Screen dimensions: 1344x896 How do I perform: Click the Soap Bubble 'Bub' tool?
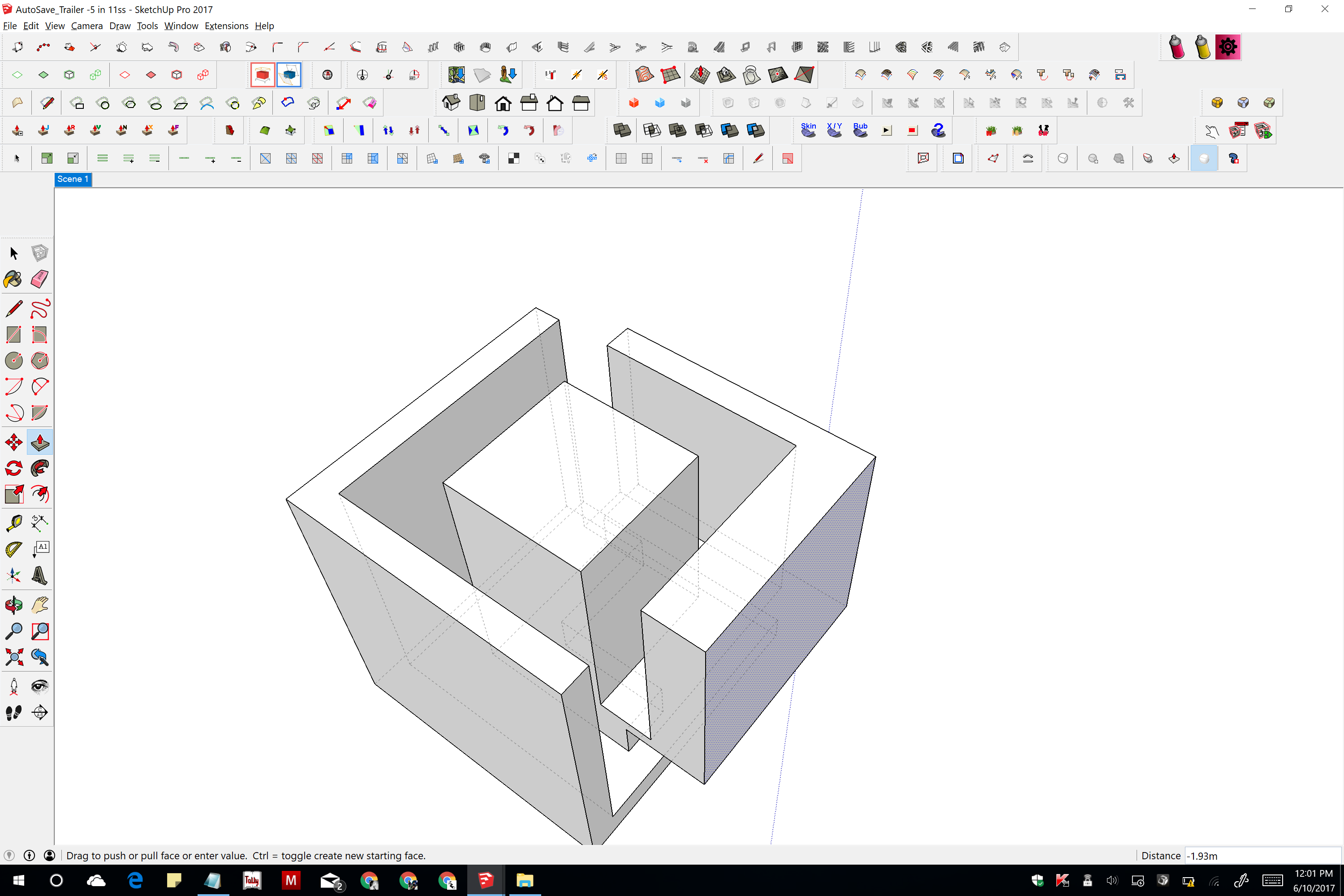pos(860,130)
